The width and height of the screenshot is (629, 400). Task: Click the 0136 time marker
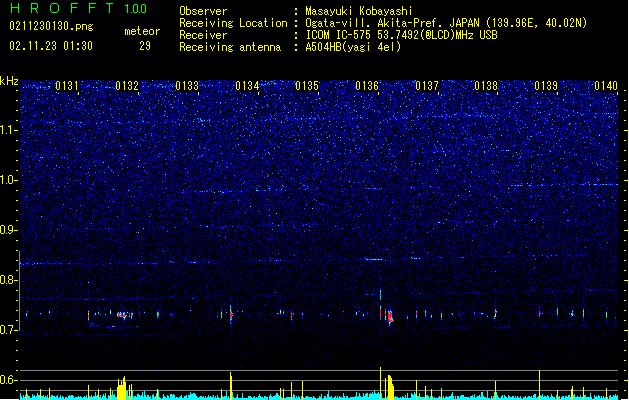[x=367, y=86]
